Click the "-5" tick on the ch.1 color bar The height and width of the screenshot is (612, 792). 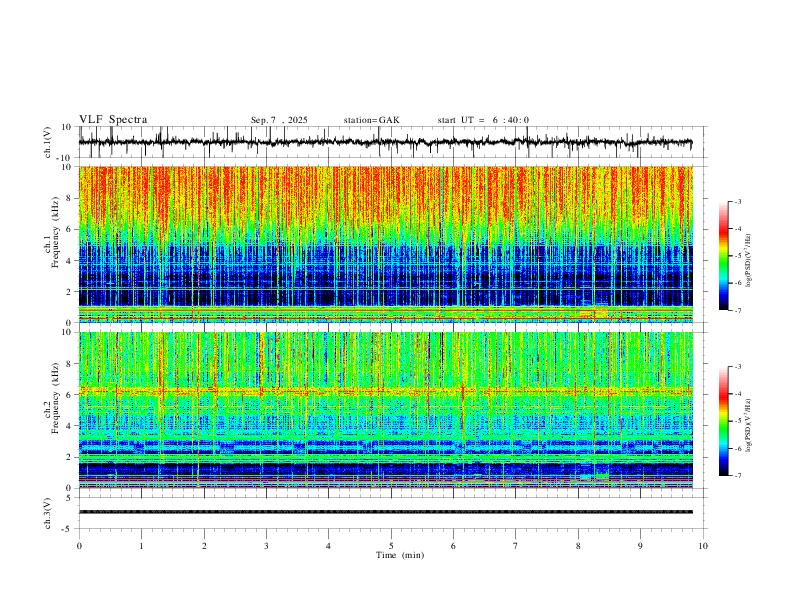click(x=737, y=256)
